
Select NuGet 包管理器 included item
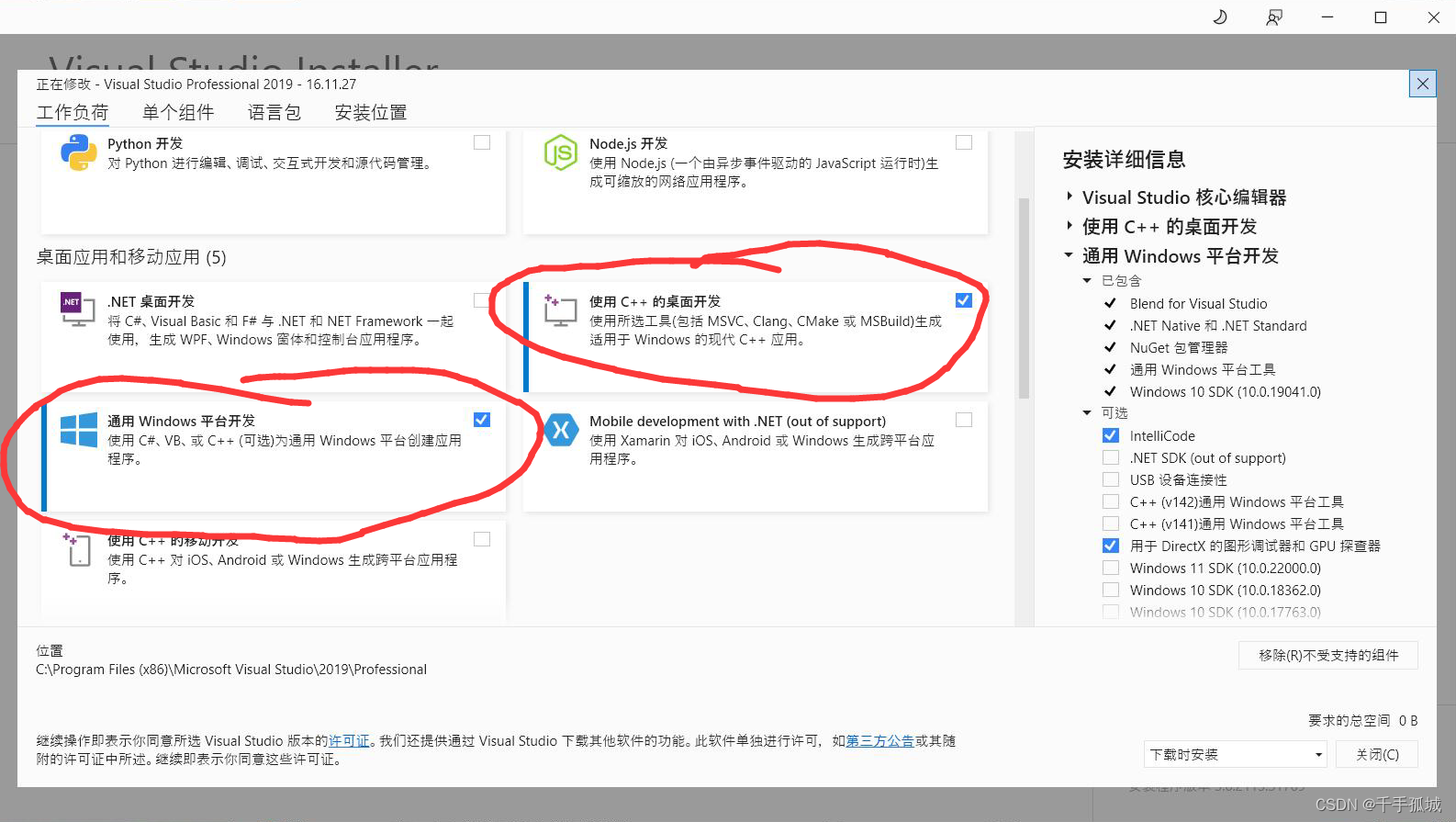(x=1179, y=347)
